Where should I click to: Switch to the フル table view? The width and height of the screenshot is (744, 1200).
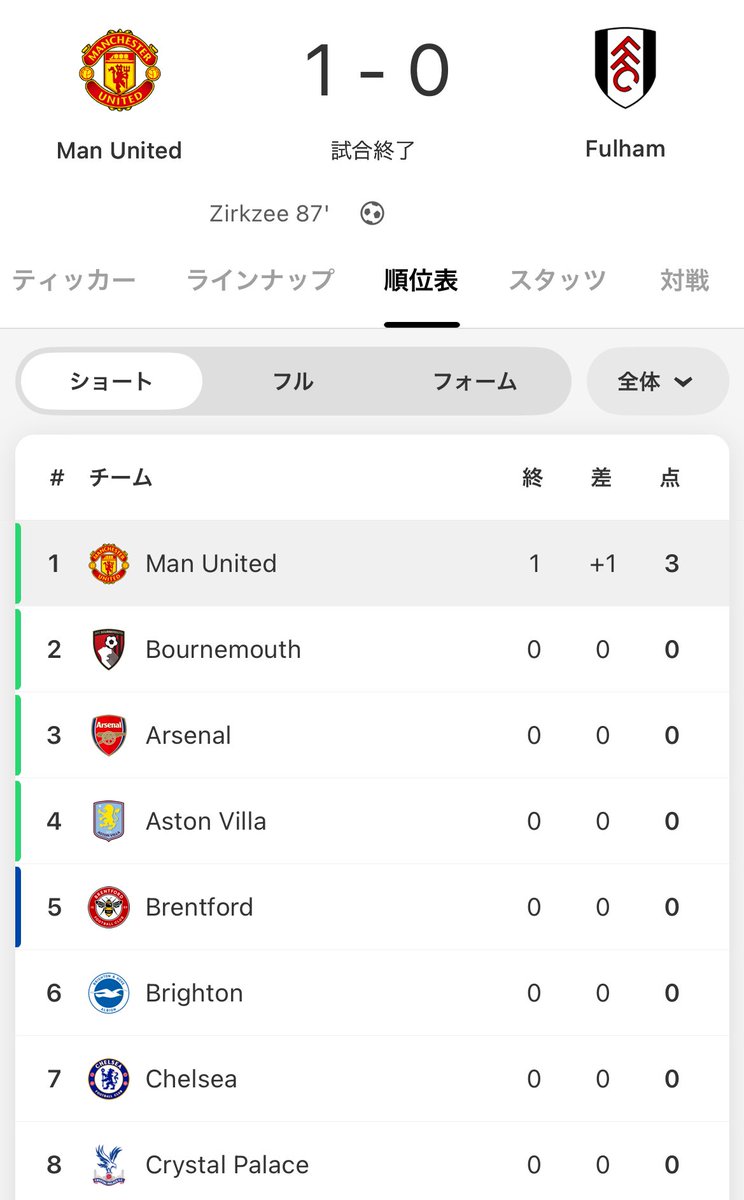pyautogui.click(x=293, y=381)
